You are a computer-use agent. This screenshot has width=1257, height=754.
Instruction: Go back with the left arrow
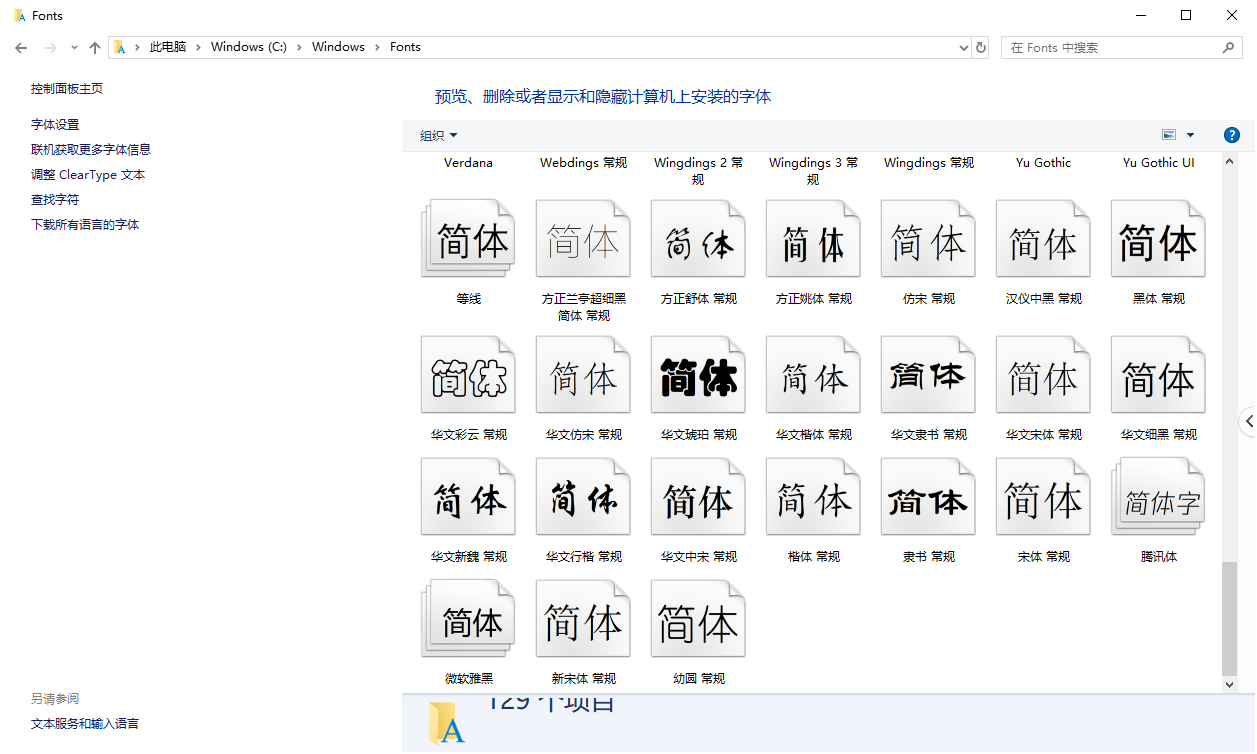pos(21,47)
